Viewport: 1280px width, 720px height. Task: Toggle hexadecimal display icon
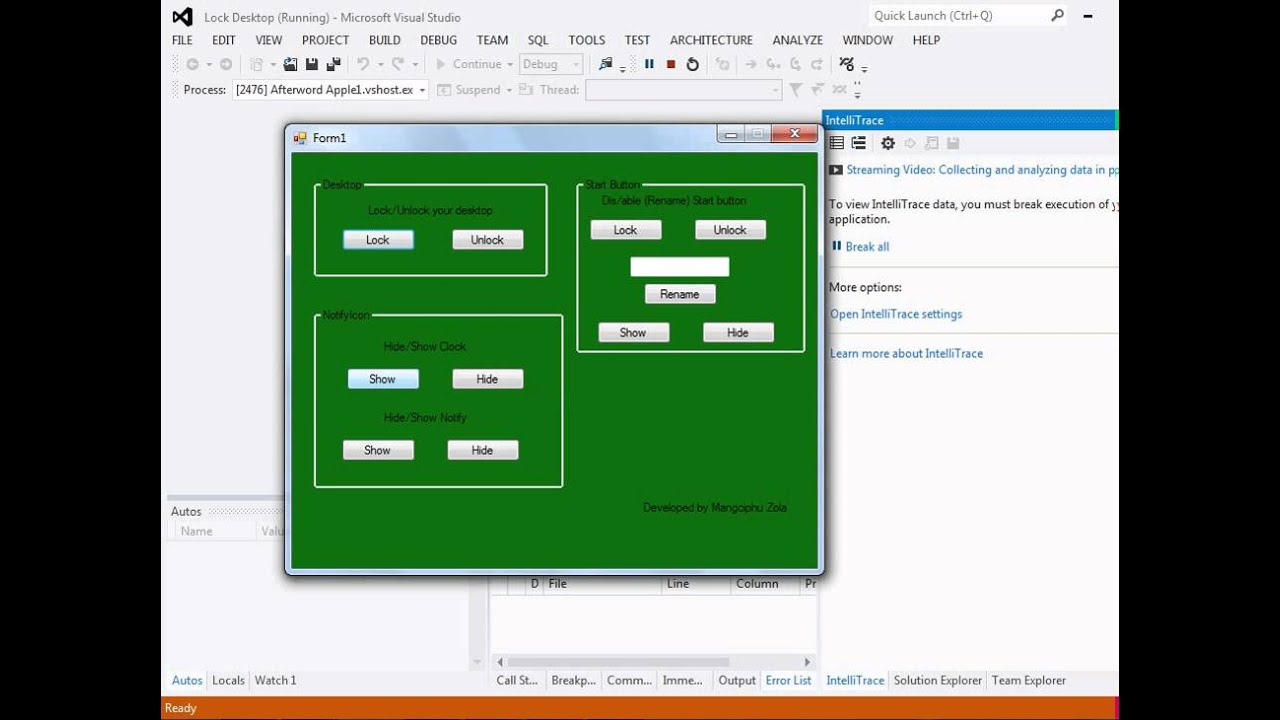847,64
